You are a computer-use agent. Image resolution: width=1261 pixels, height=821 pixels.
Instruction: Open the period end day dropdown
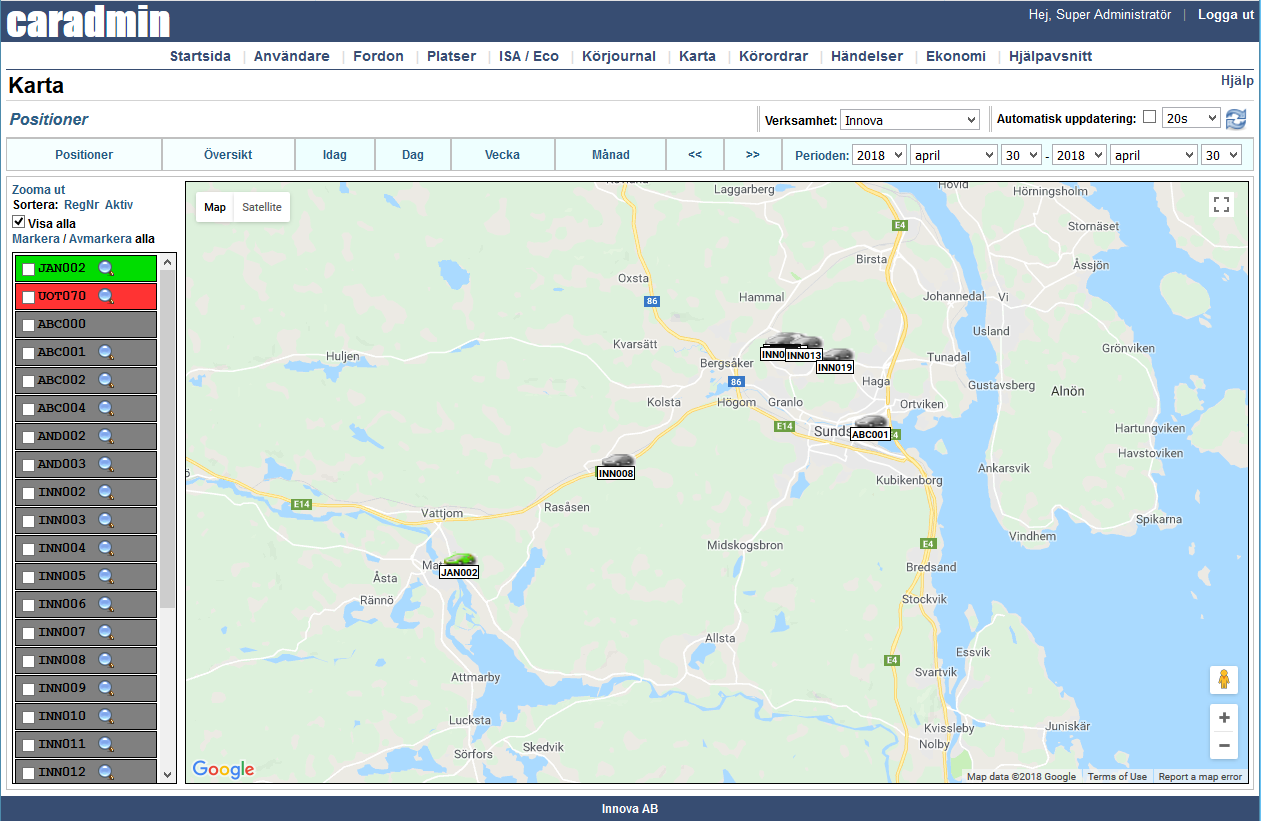(1221, 155)
